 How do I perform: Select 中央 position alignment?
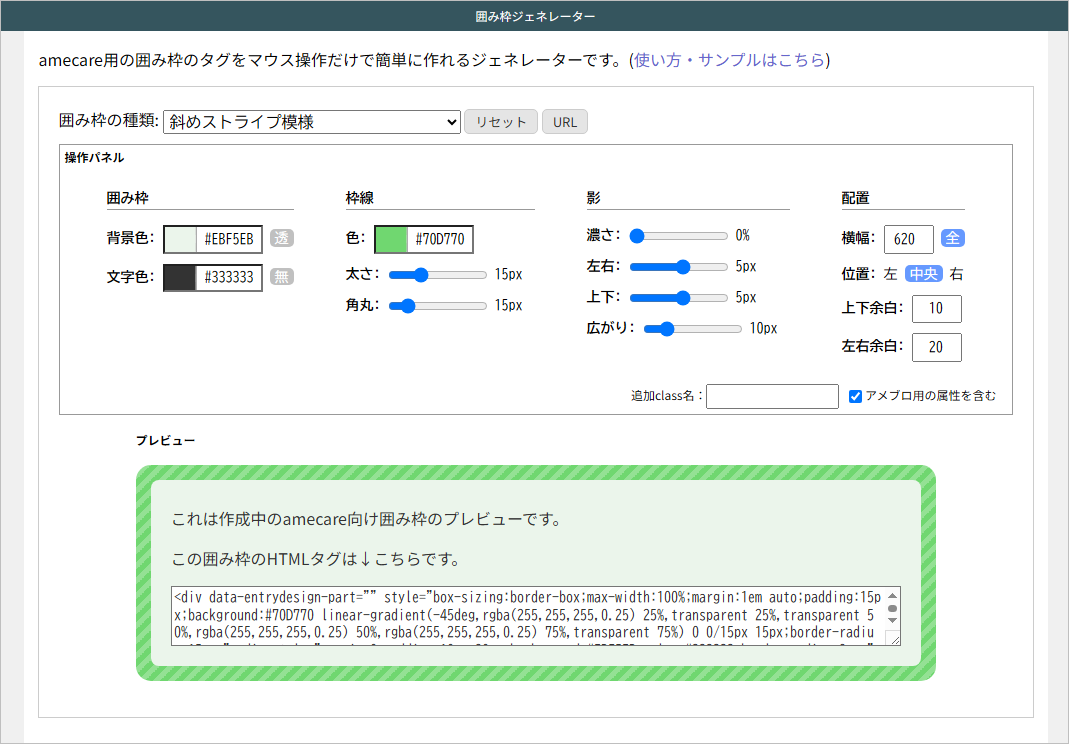(924, 274)
